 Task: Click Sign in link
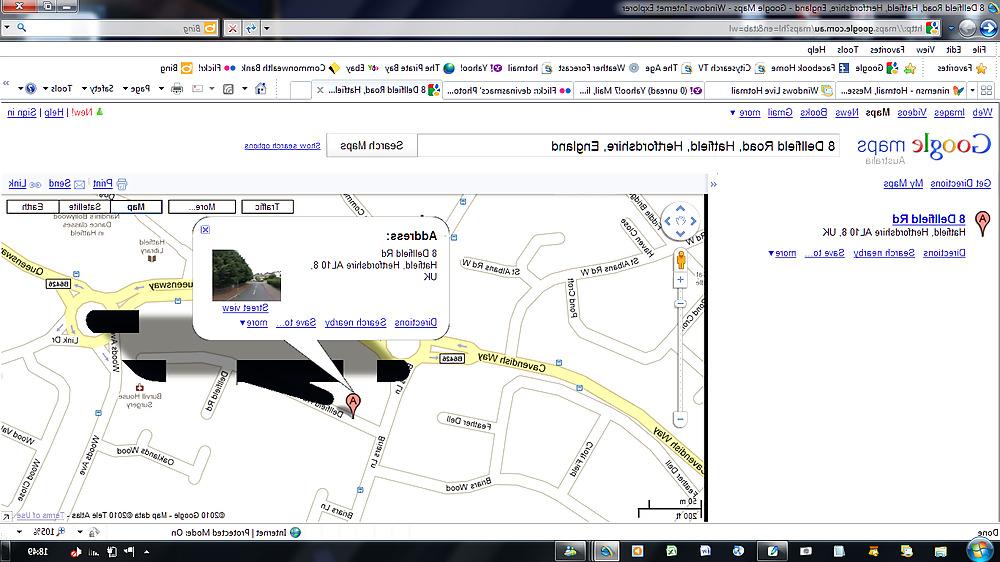pyautogui.click(x=22, y=113)
